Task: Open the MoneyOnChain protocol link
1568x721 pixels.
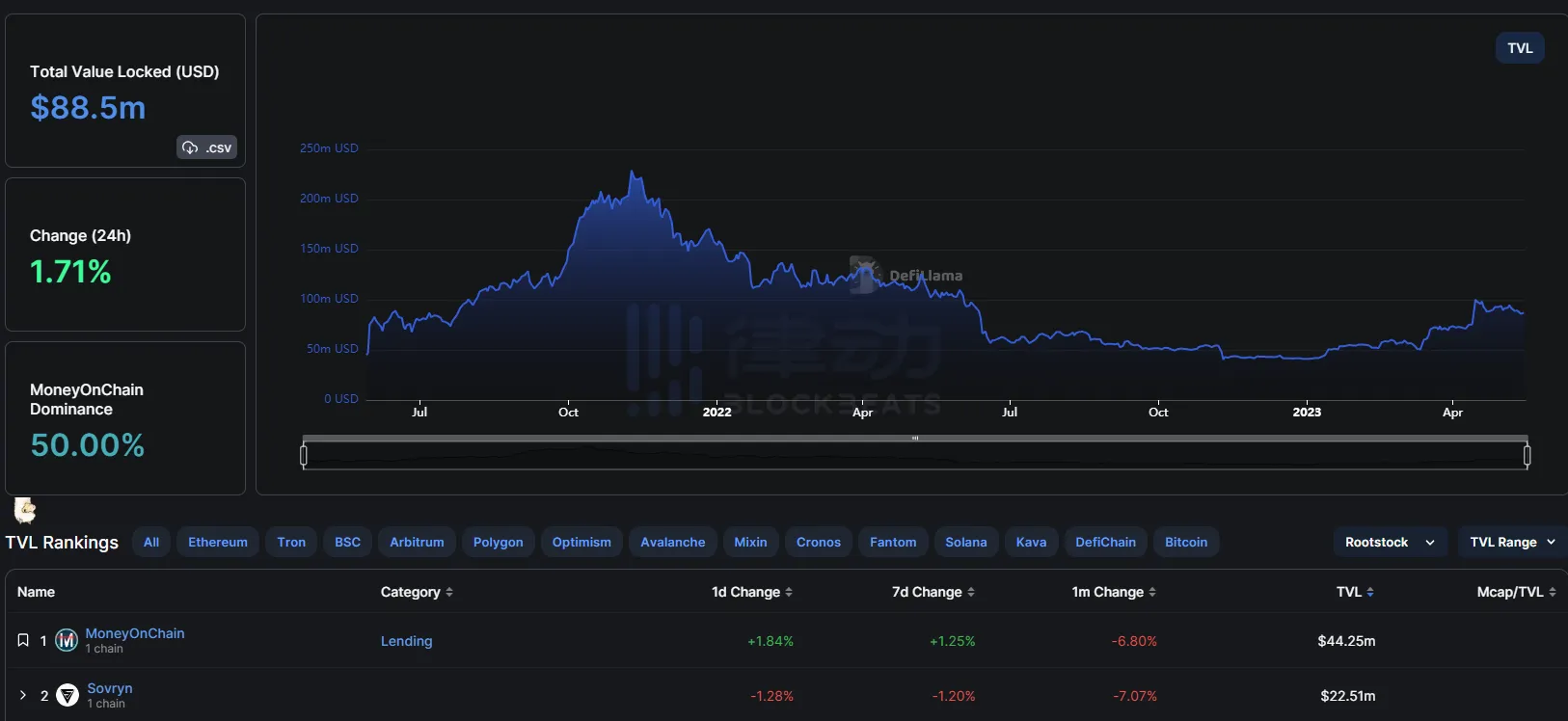Action: point(135,633)
